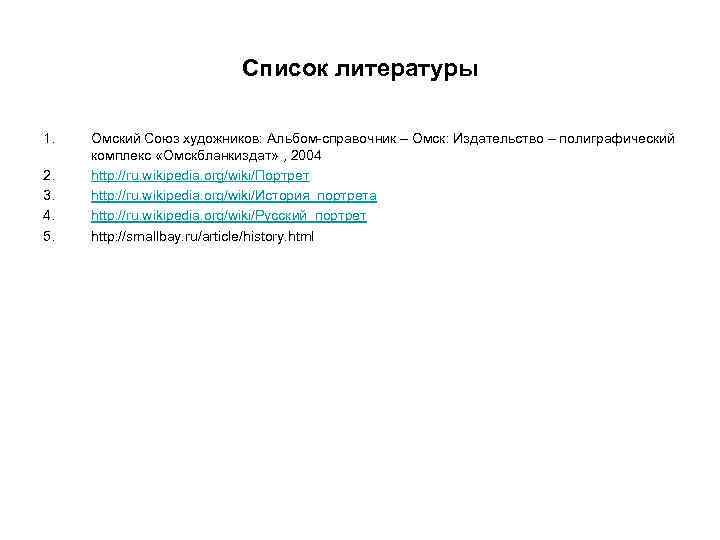The image size is (720, 540).
Task: Click list number 5.
Action: (x=49, y=236)
